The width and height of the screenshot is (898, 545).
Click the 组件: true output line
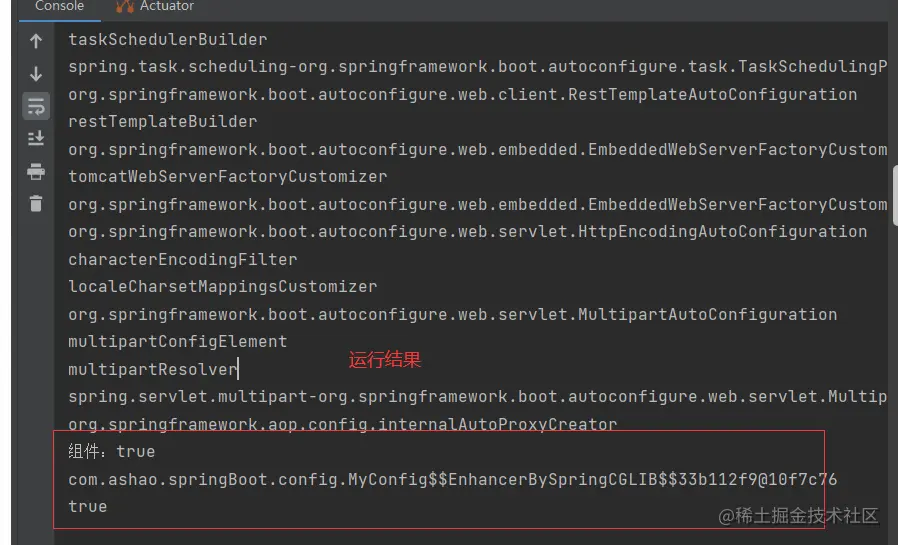pyautogui.click(x=112, y=452)
